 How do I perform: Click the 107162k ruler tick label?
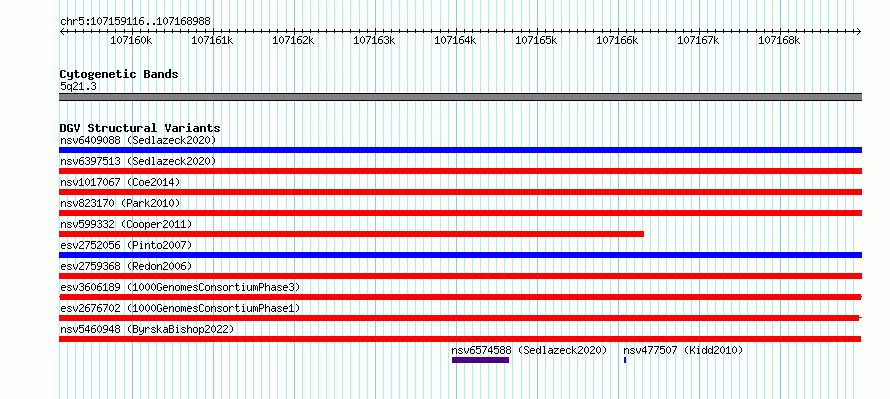point(293,40)
